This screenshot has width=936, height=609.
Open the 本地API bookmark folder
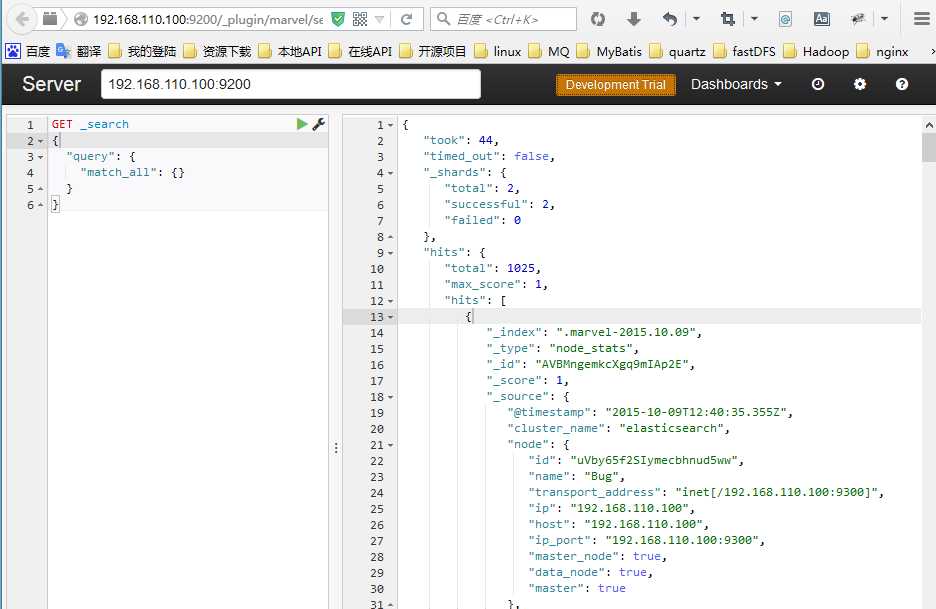point(290,51)
